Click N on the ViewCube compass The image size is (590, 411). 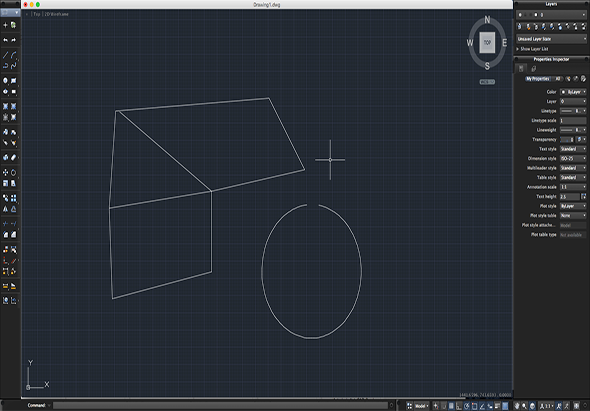point(487,20)
